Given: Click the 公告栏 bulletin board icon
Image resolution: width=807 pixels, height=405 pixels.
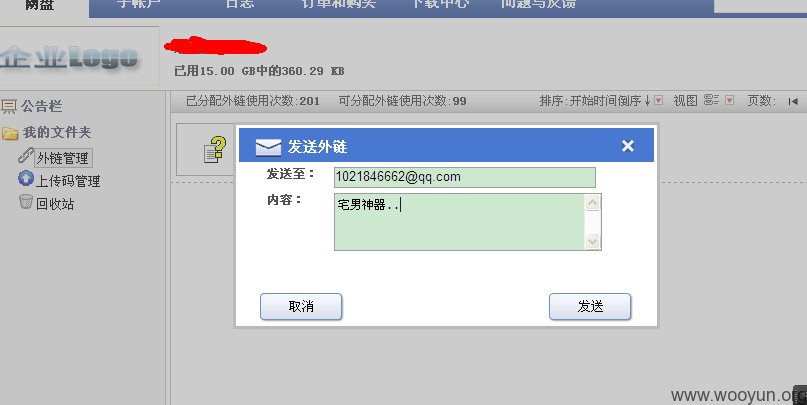Looking at the screenshot, I should [x=9, y=107].
